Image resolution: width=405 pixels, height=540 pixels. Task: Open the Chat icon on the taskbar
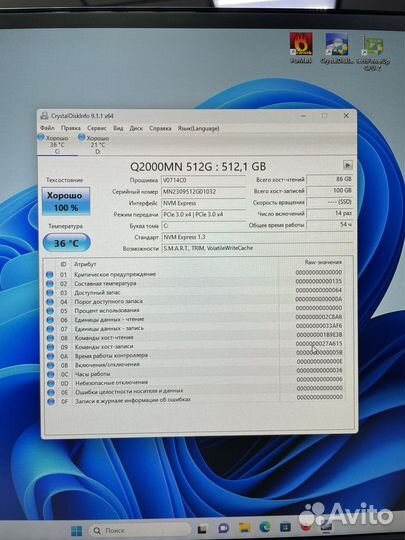pyautogui.click(x=224, y=528)
